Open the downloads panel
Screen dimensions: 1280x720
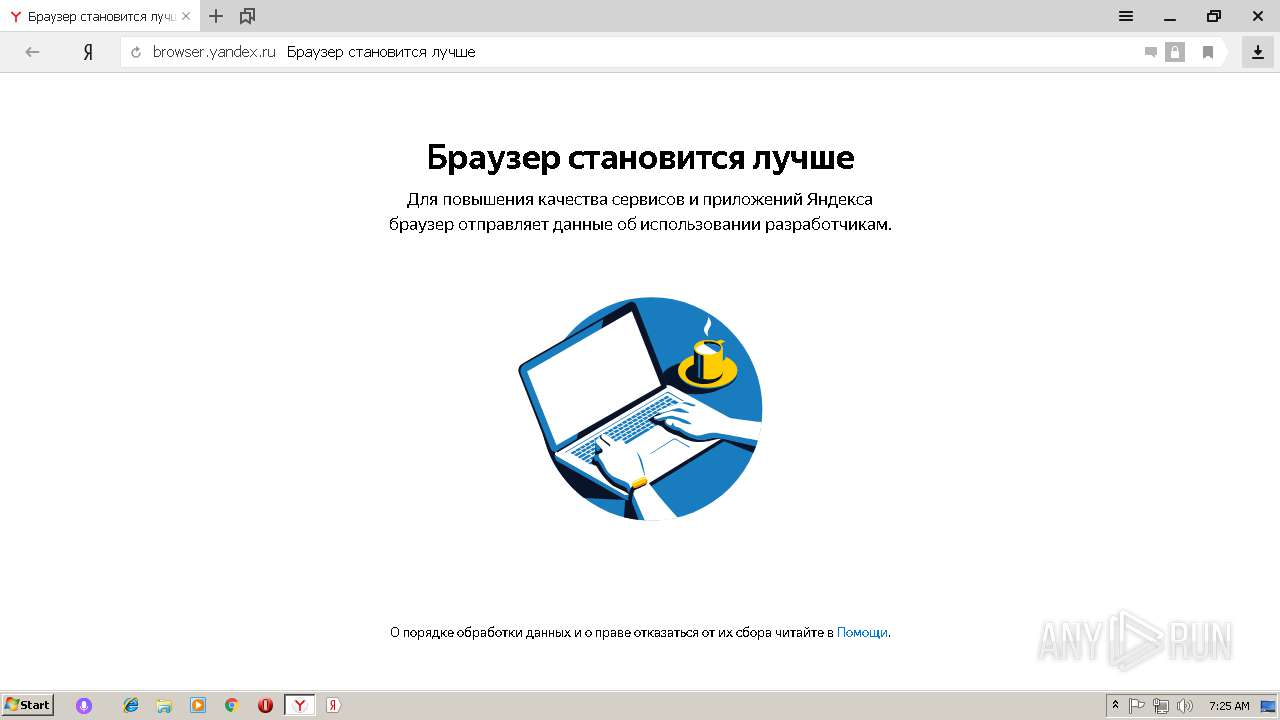pyautogui.click(x=1258, y=52)
